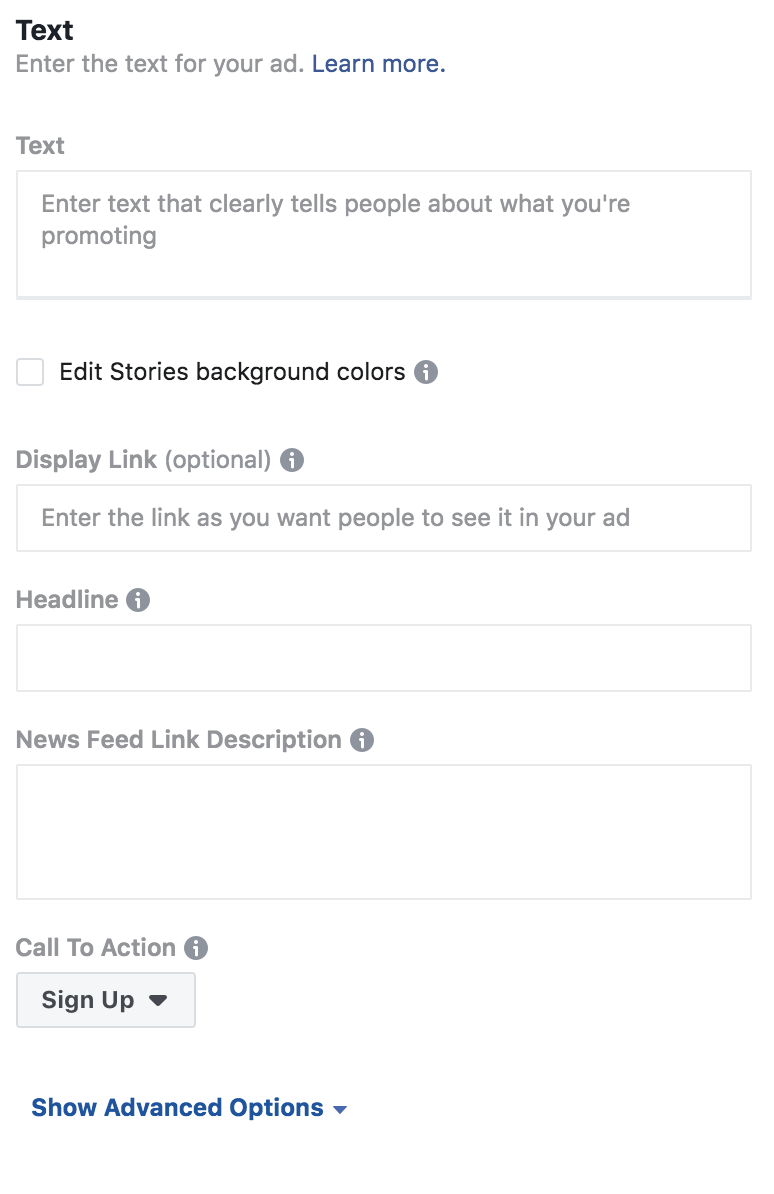The width and height of the screenshot is (774, 1194).
Task: Click the caret arrow on Sign Up button
Action: (157, 1000)
